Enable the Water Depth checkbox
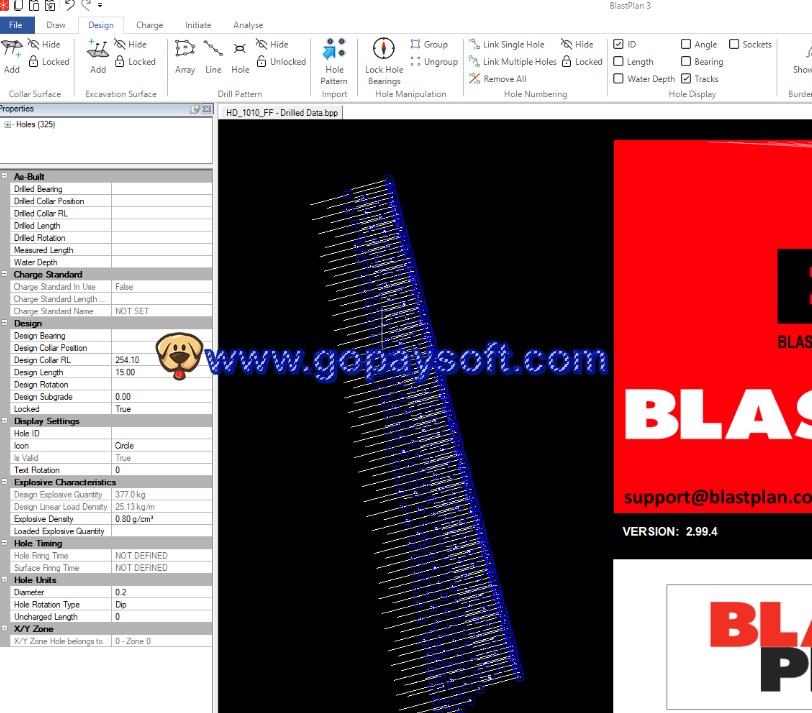The height and width of the screenshot is (713, 812). coord(618,79)
